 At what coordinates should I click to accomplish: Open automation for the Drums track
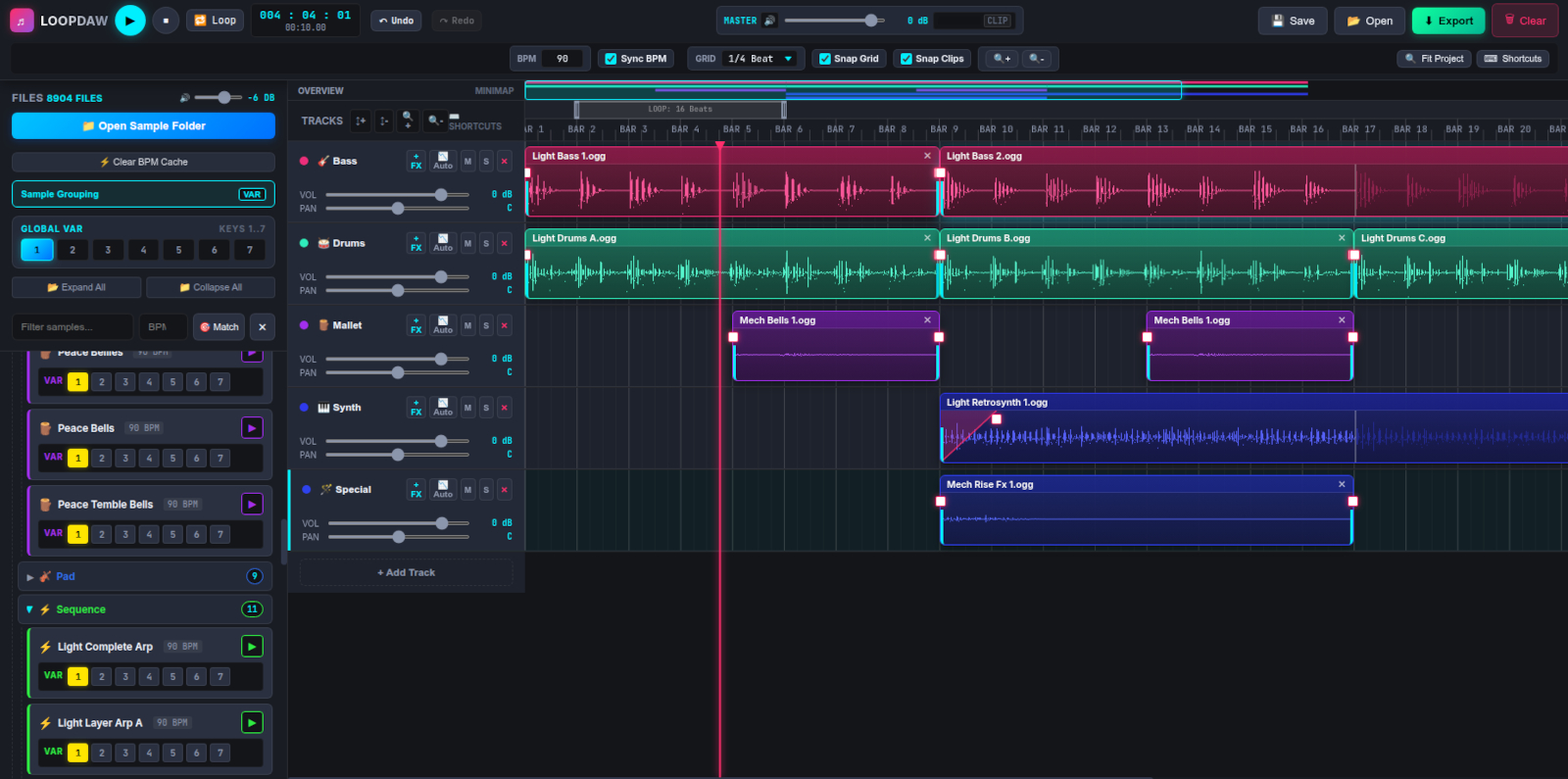(x=443, y=244)
